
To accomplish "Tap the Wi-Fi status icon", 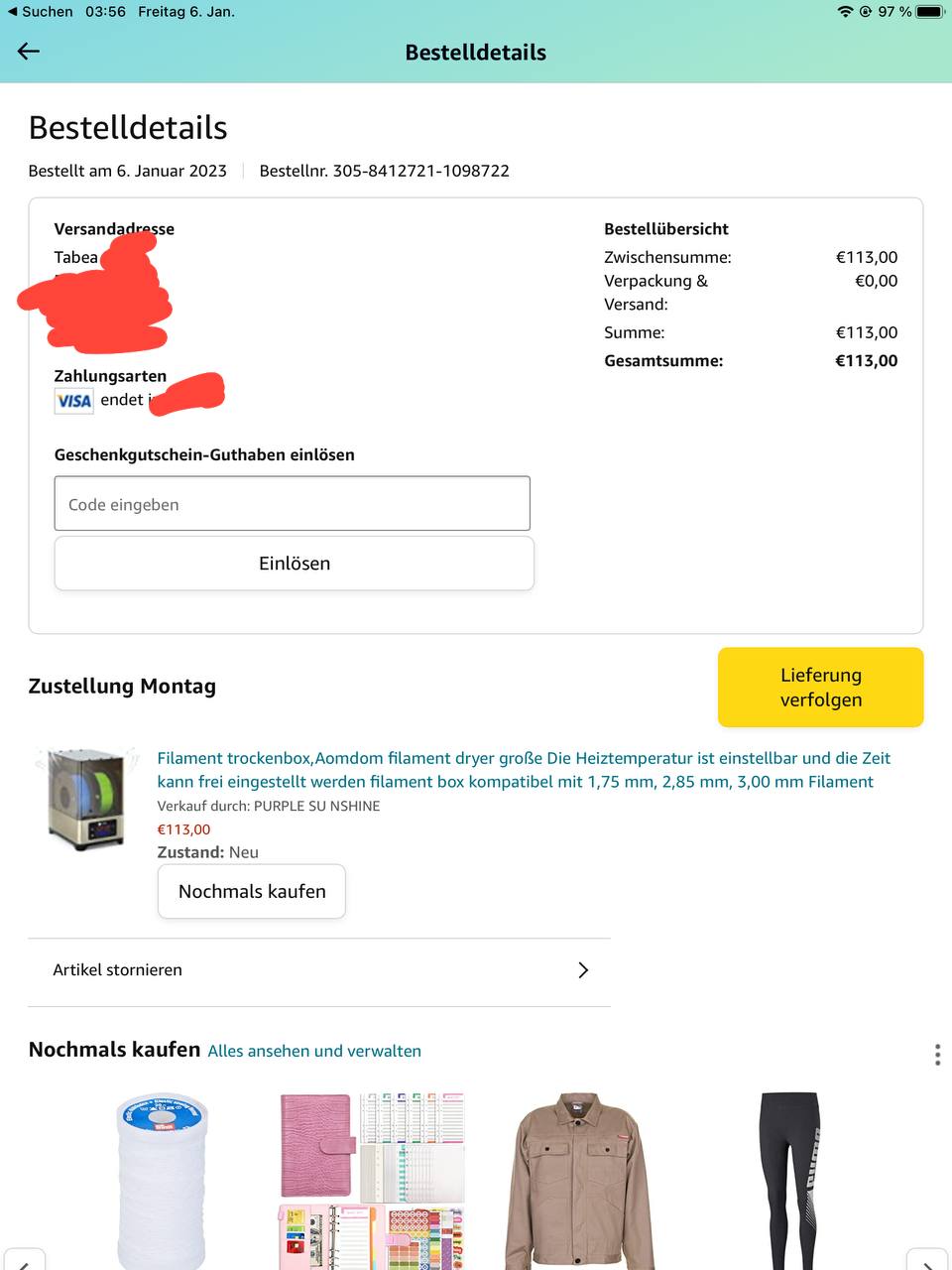I will point(845,12).
